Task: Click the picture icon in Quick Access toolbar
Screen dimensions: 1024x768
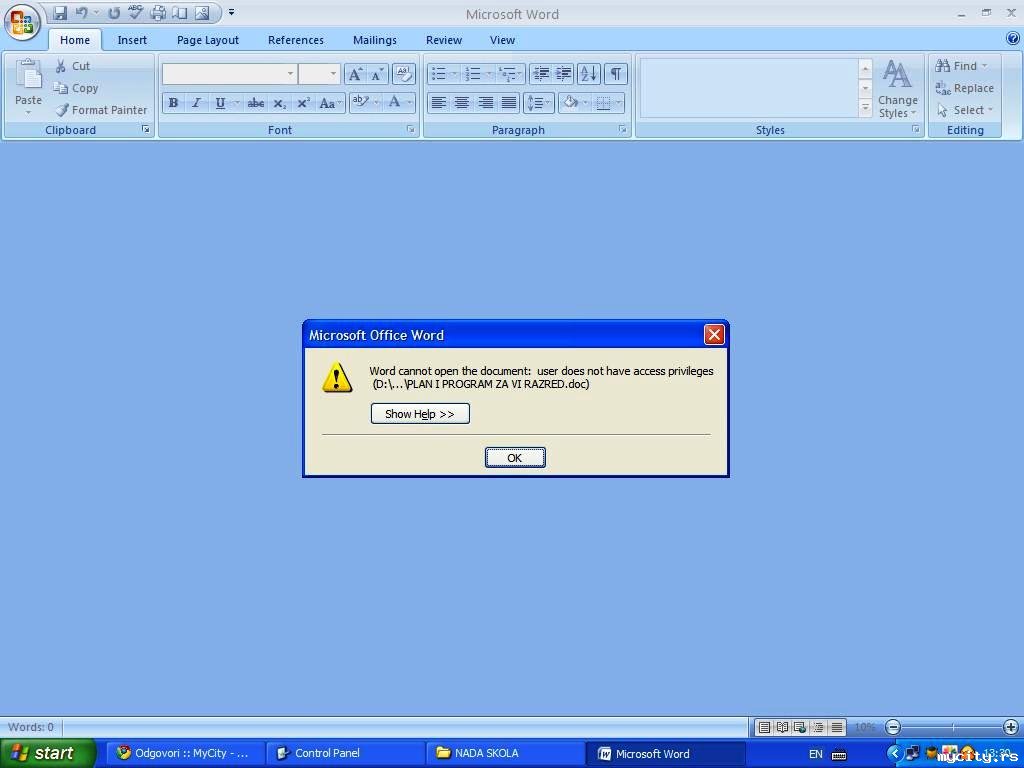Action: pyautogui.click(x=202, y=13)
